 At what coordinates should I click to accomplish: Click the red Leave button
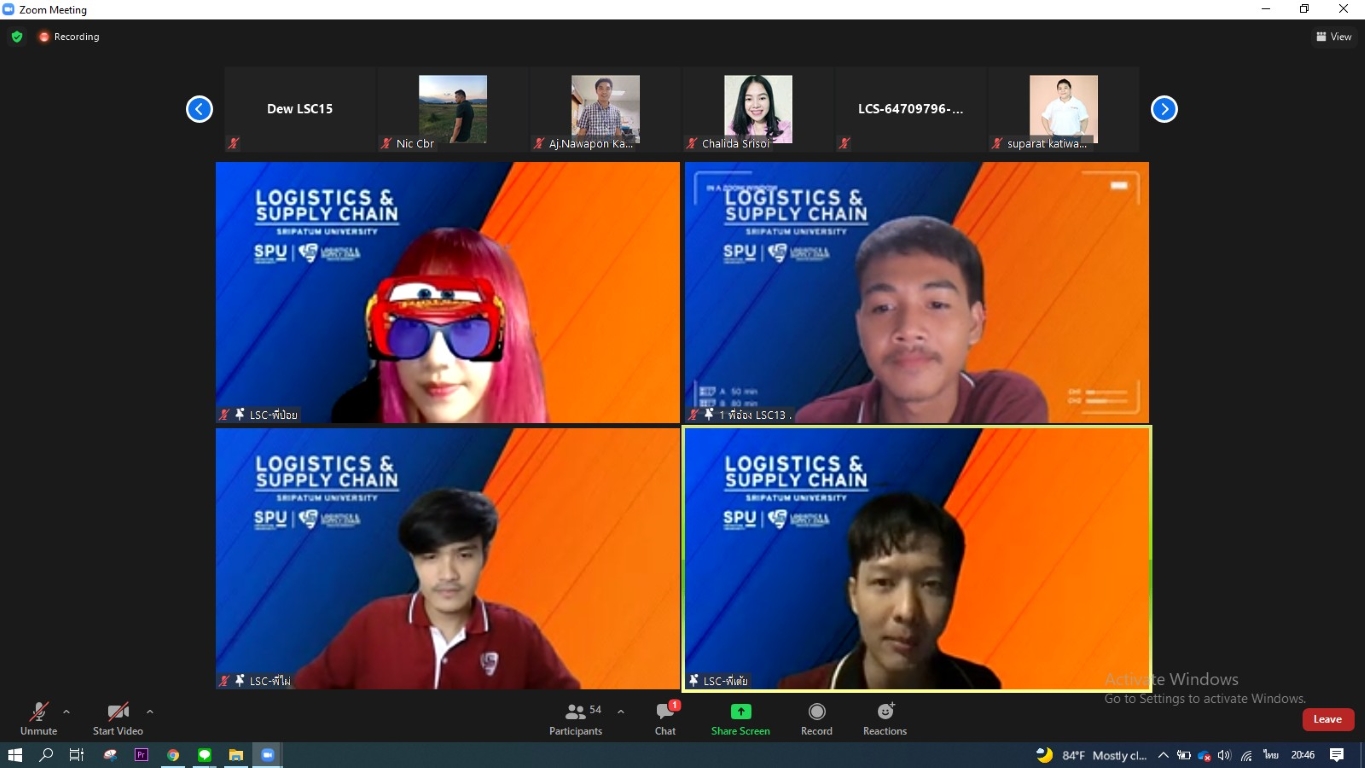1328,719
